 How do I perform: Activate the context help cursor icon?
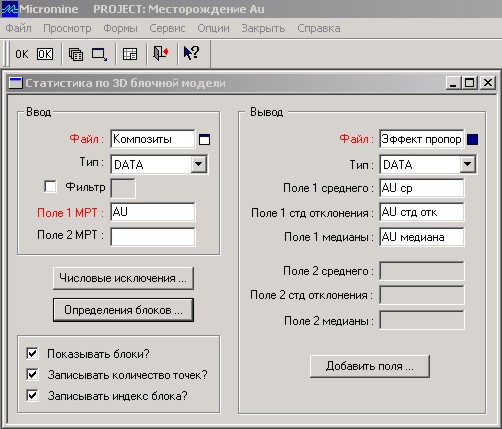click(x=191, y=53)
